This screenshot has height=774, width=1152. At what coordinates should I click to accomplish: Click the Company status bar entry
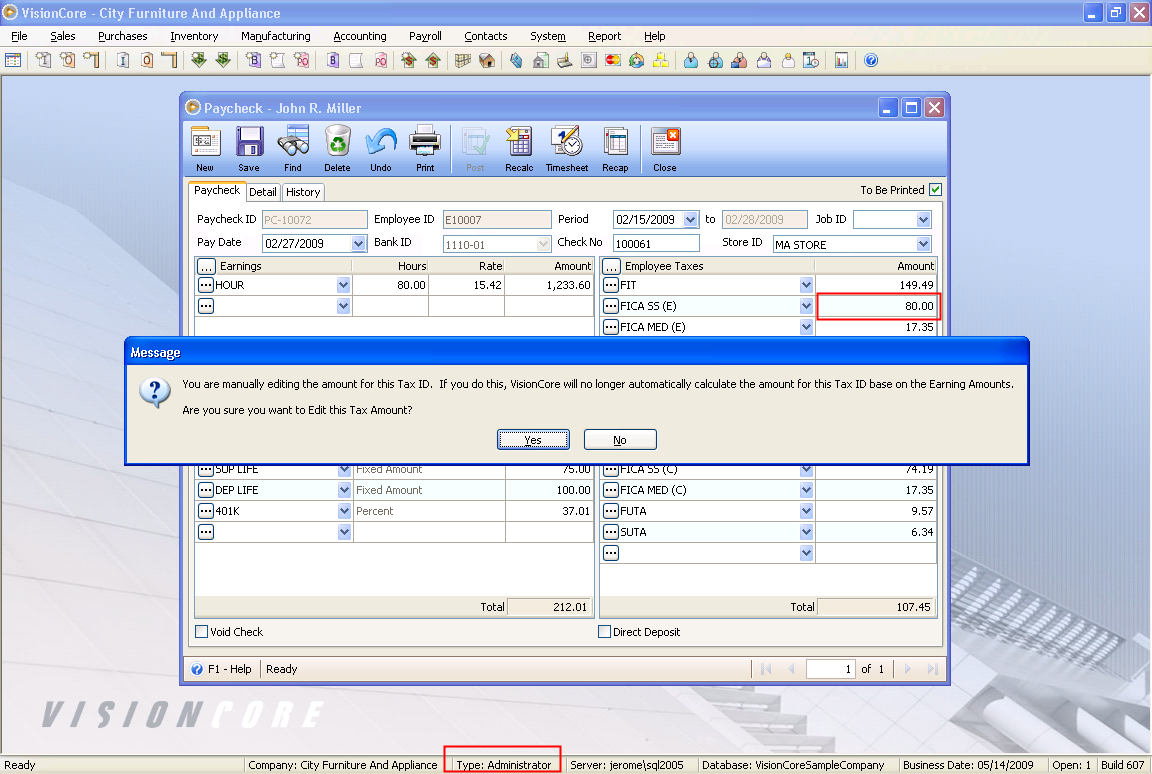342,765
